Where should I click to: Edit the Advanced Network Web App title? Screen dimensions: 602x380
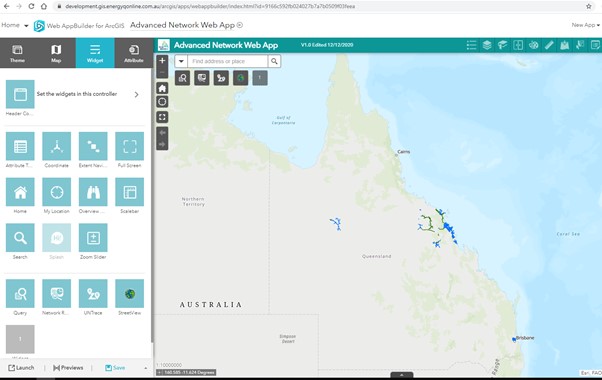pyautogui.click(x=182, y=25)
